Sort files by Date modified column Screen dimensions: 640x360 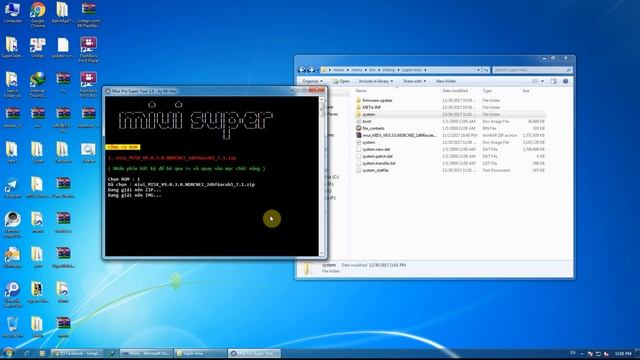coord(455,91)
